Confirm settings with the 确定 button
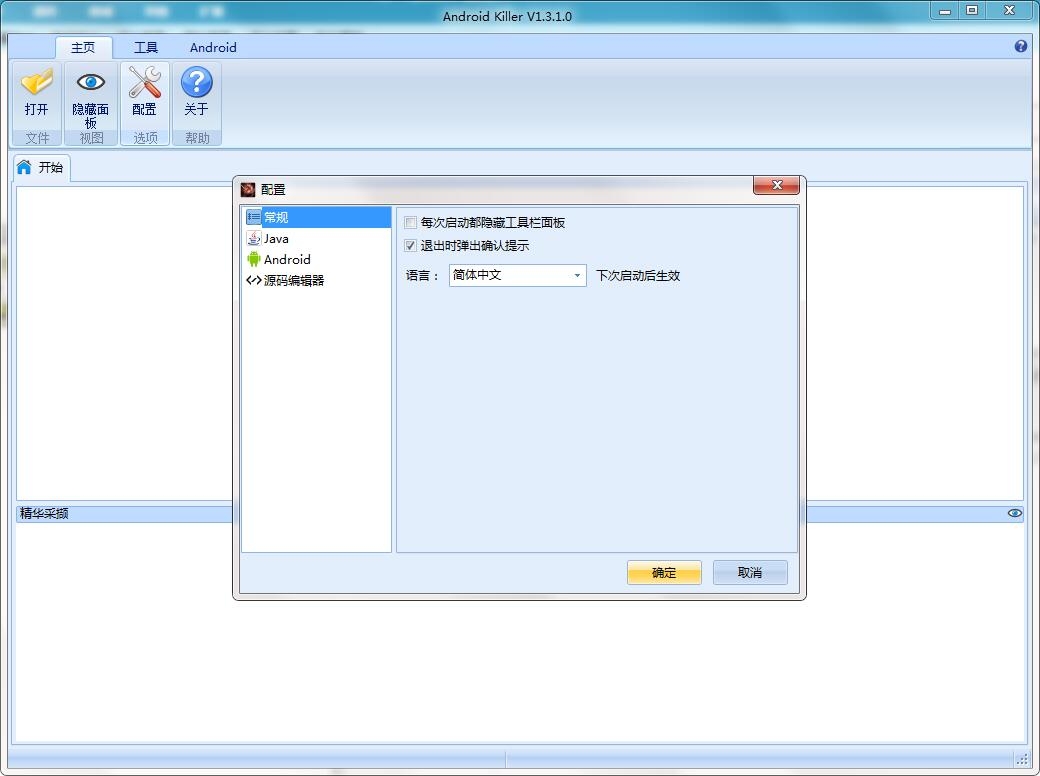The width and height of the screenshot is (1040, 776). (x=664, y=572)
